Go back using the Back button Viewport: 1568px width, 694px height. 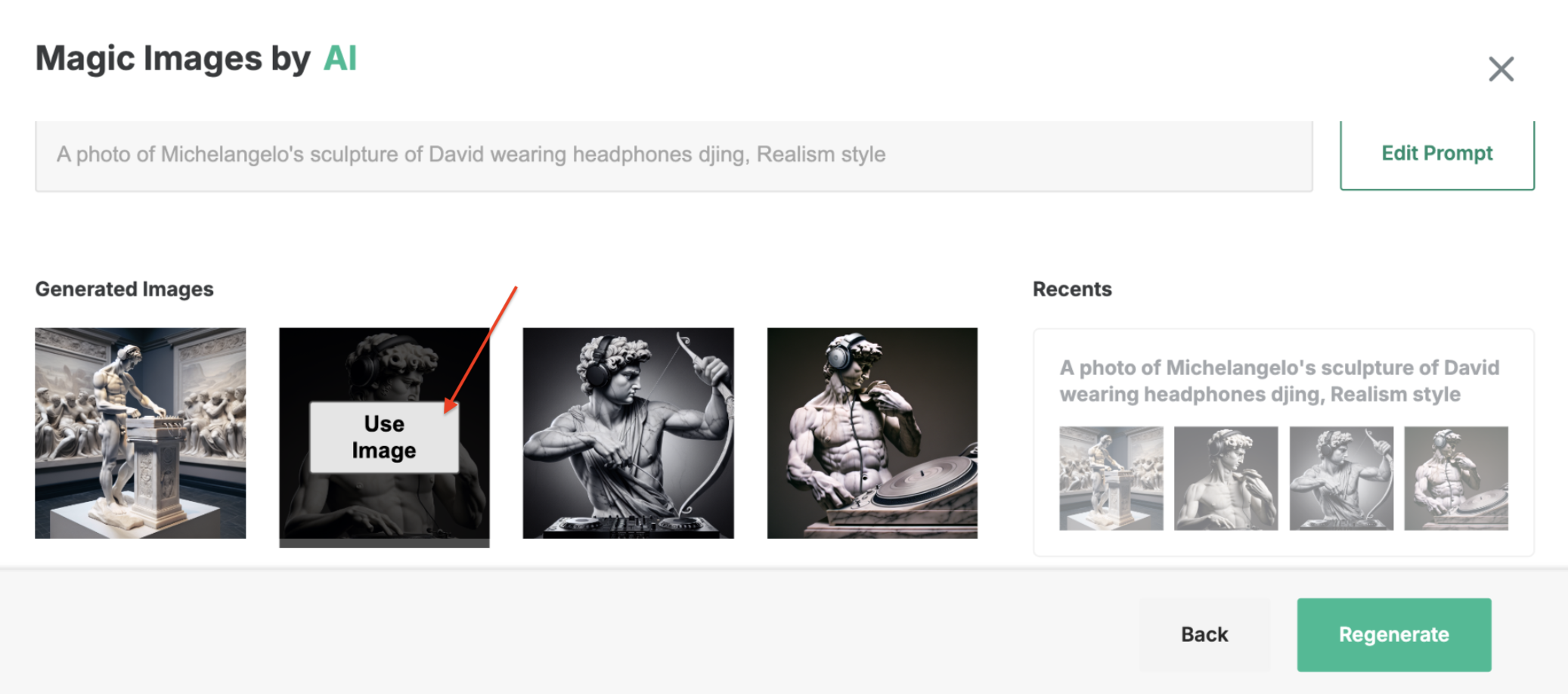[x=1204, y=634]
